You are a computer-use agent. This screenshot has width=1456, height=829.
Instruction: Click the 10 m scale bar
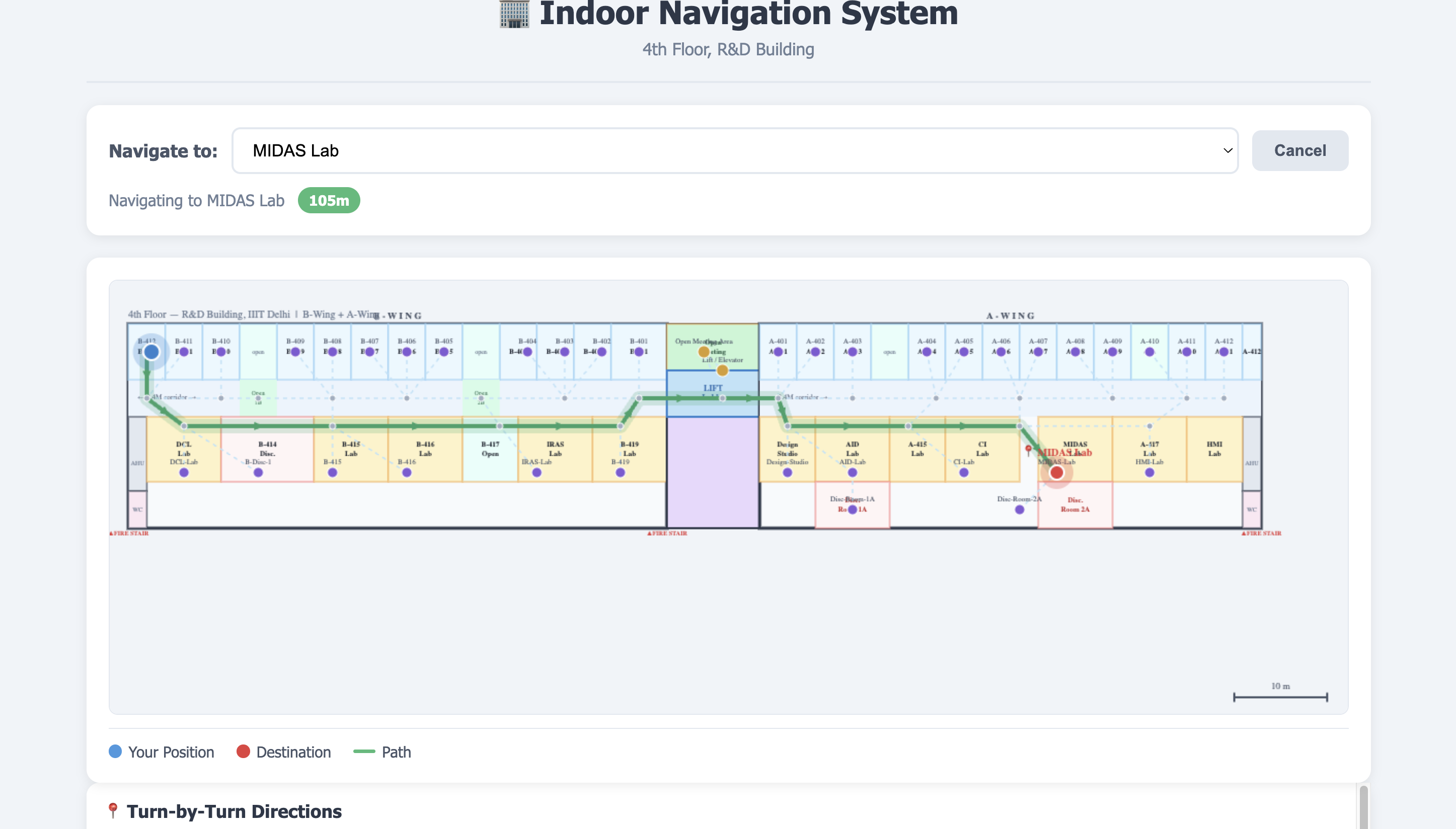(1280, 697)
